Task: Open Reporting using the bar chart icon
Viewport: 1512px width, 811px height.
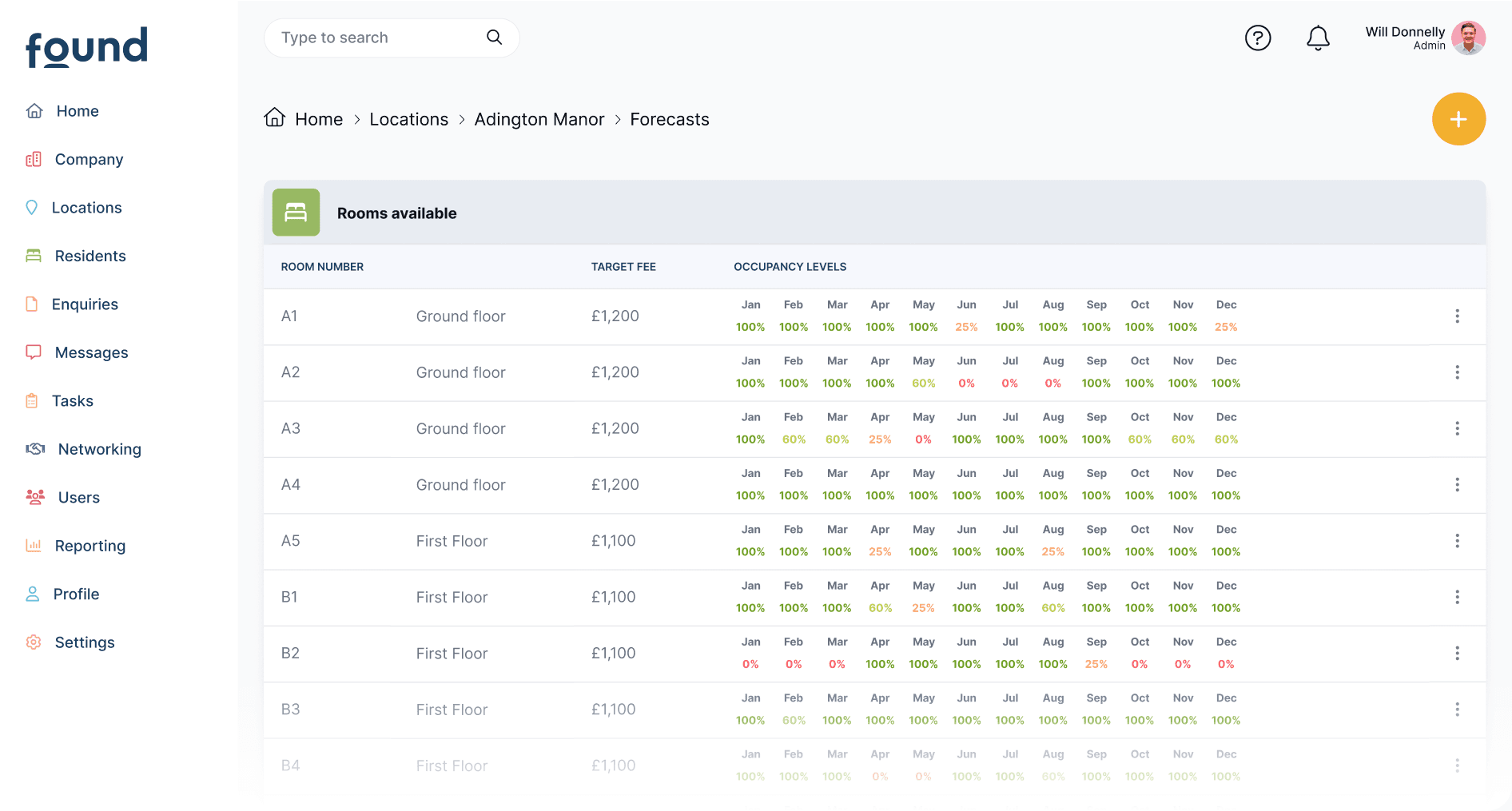Action: pyautogui.click(x=33, y=545)
